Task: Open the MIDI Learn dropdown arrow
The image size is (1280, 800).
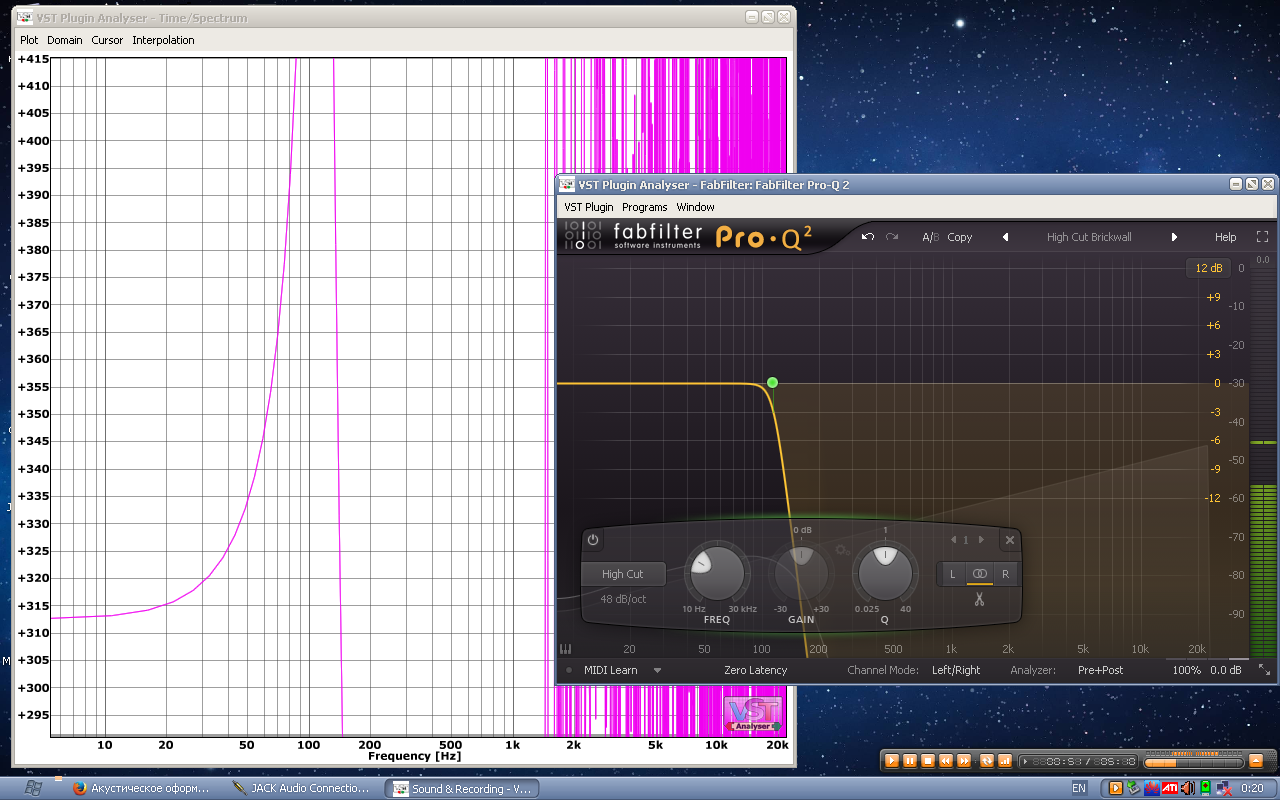Action: click(x=657, y=670)
